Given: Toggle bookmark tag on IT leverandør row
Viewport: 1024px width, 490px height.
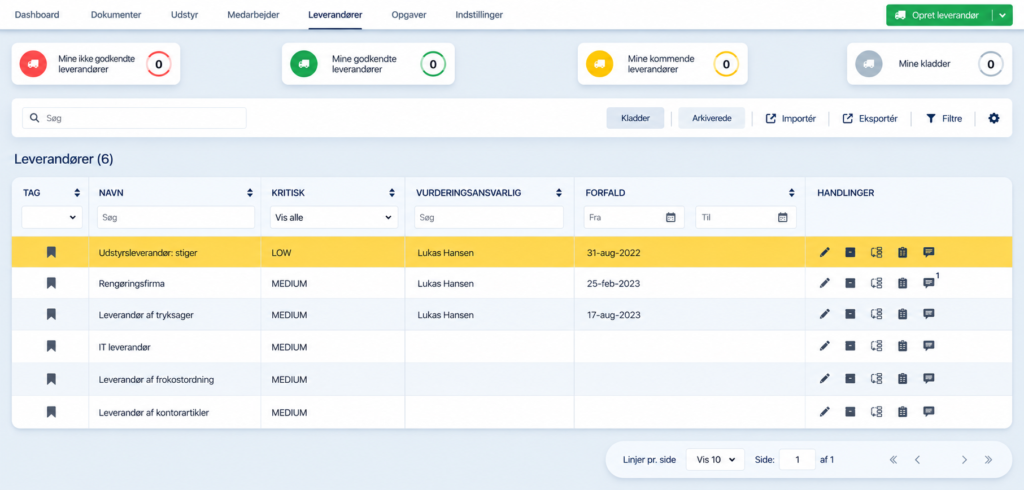Looking at the screenshot, I should point(51,346).
